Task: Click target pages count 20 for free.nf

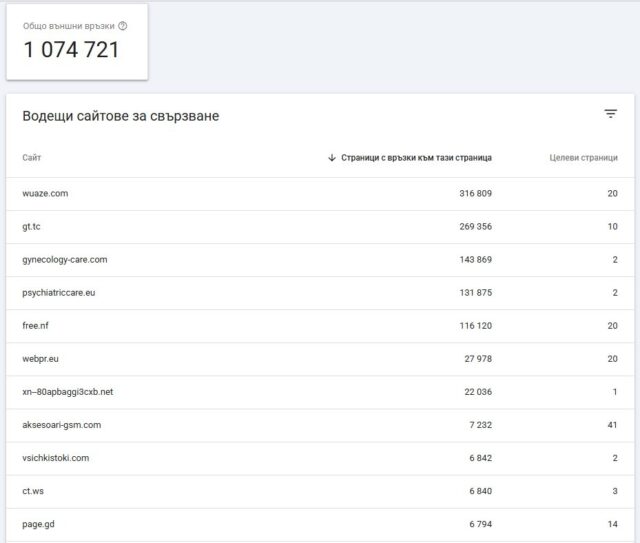Action: click(x=612, y=326)
